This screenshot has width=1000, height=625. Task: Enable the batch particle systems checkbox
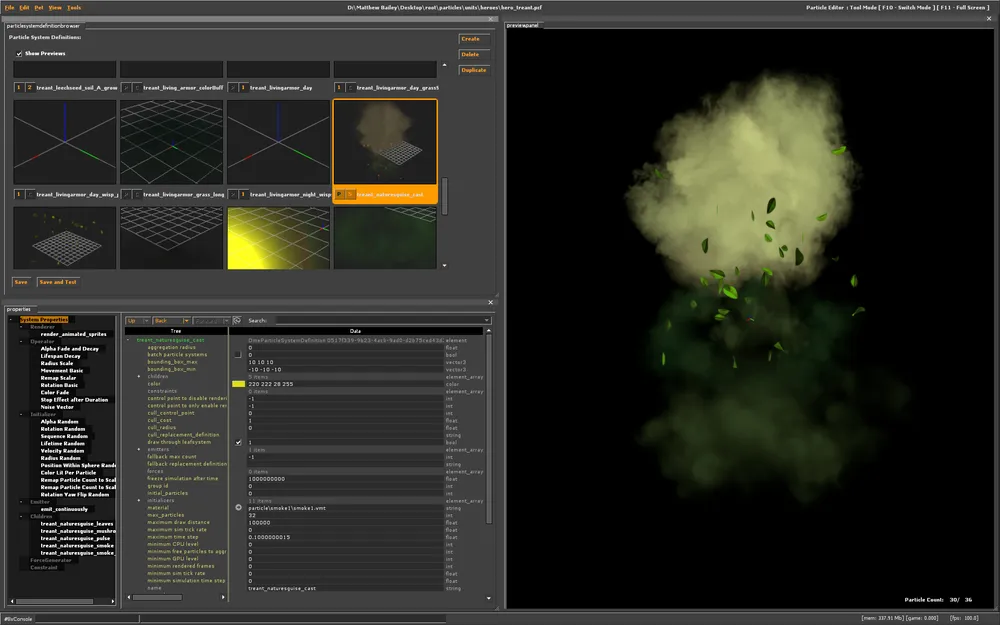coord(238,354)
